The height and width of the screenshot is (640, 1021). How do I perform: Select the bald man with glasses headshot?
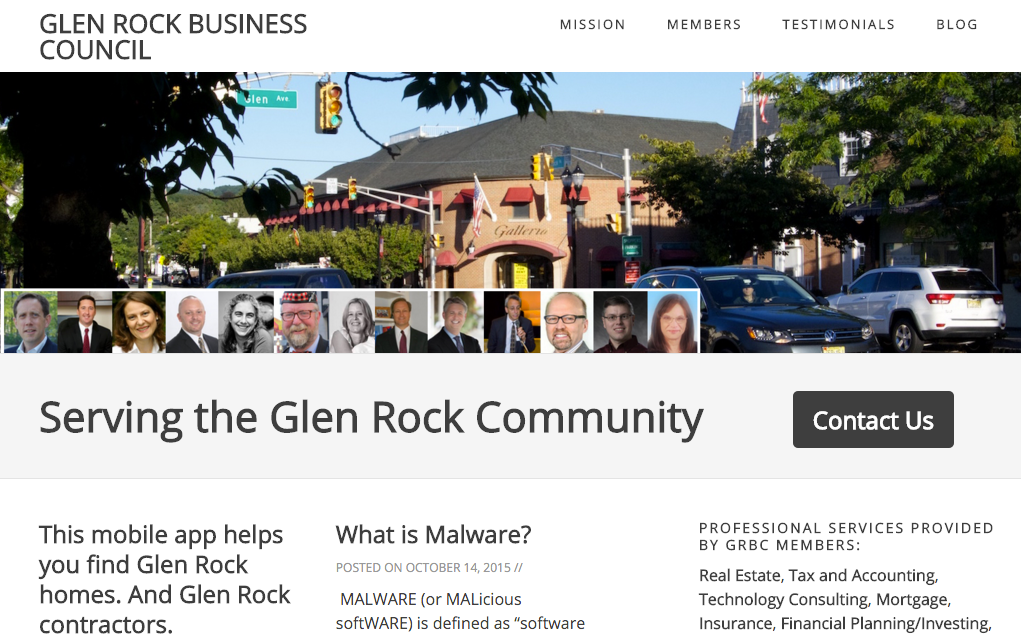coord(566,322)
